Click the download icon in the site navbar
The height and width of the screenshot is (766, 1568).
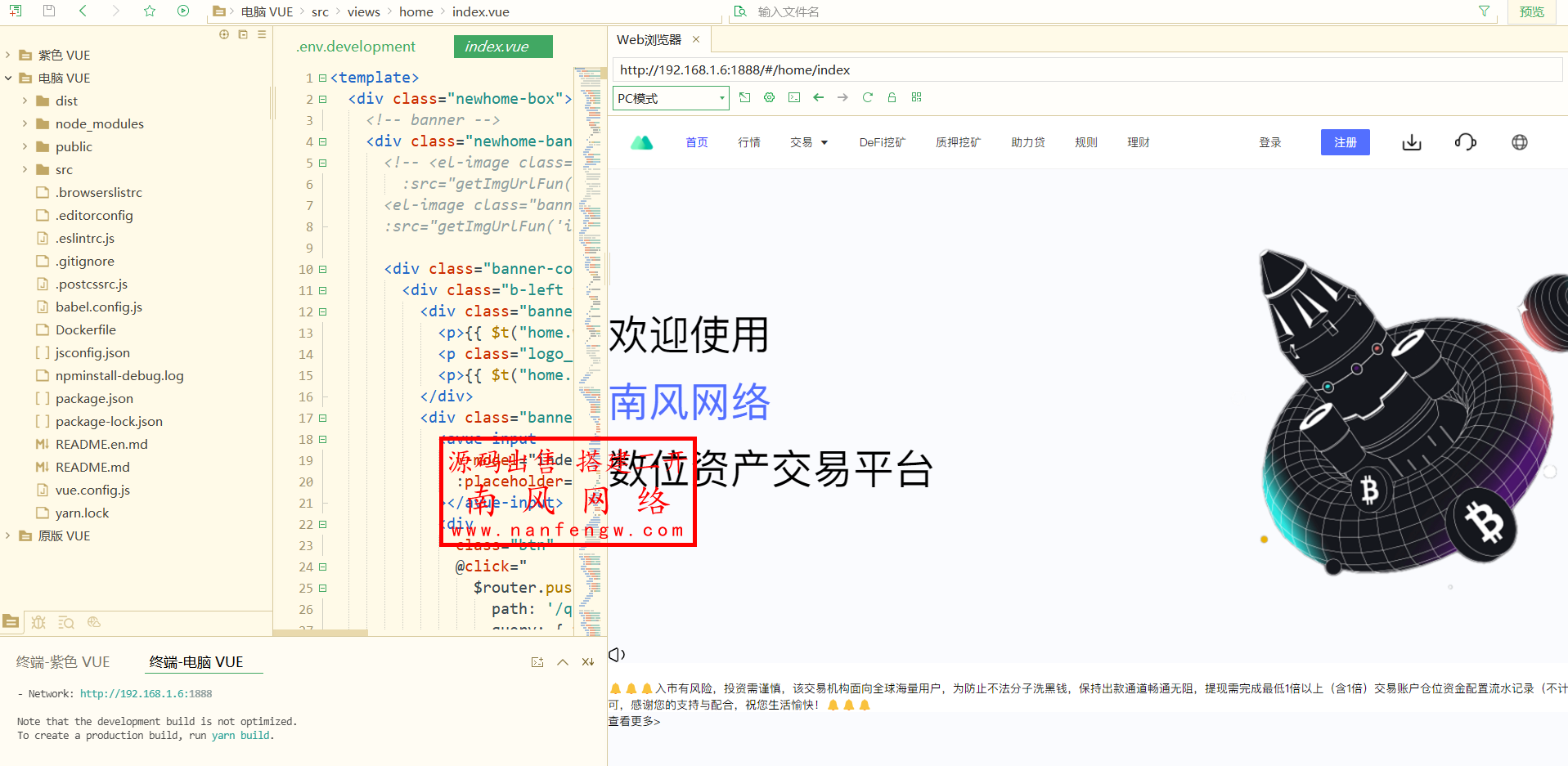tap(1412, 141)
